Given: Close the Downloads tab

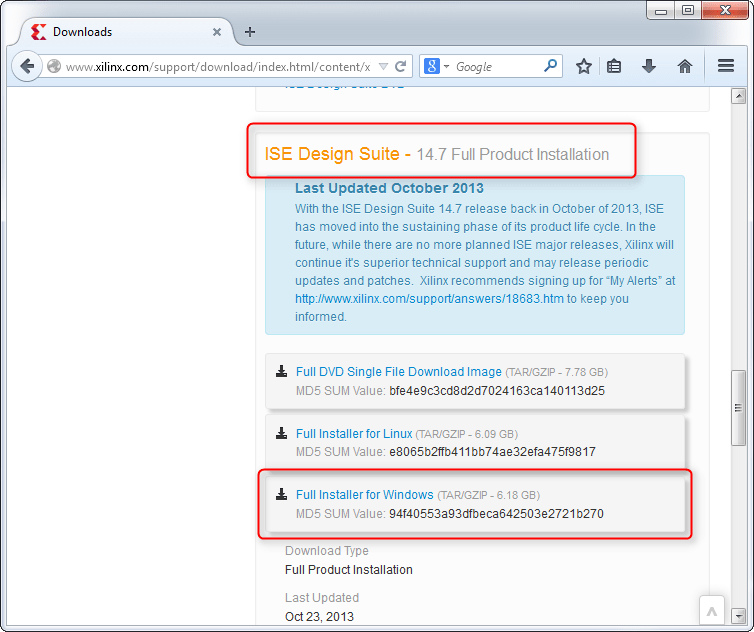Looking at the screenshot, I should click(x=217, y=32).
